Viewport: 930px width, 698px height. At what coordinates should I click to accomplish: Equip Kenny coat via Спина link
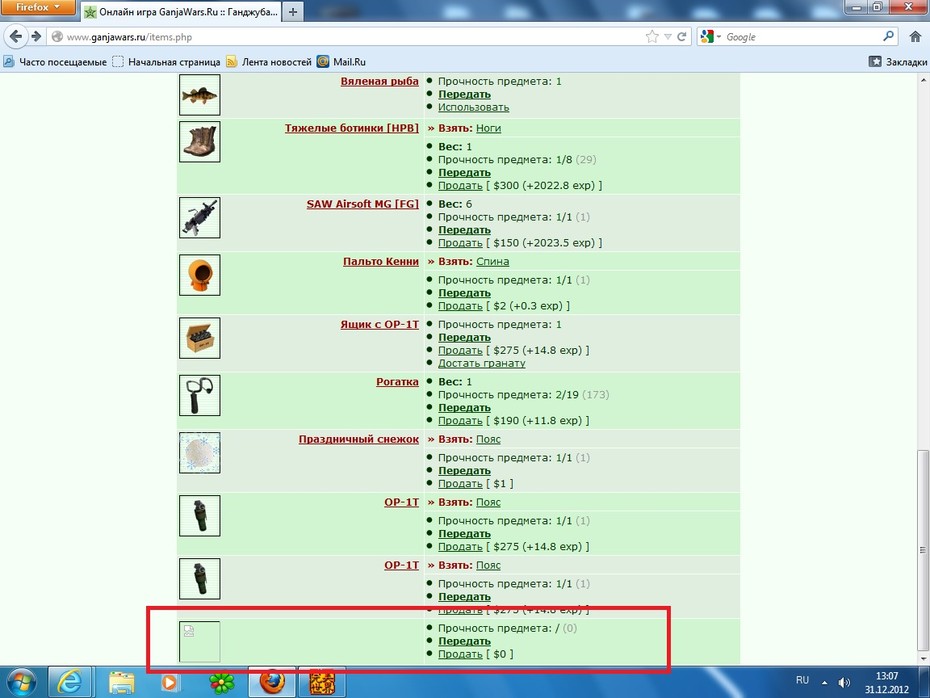click(492, 262)
